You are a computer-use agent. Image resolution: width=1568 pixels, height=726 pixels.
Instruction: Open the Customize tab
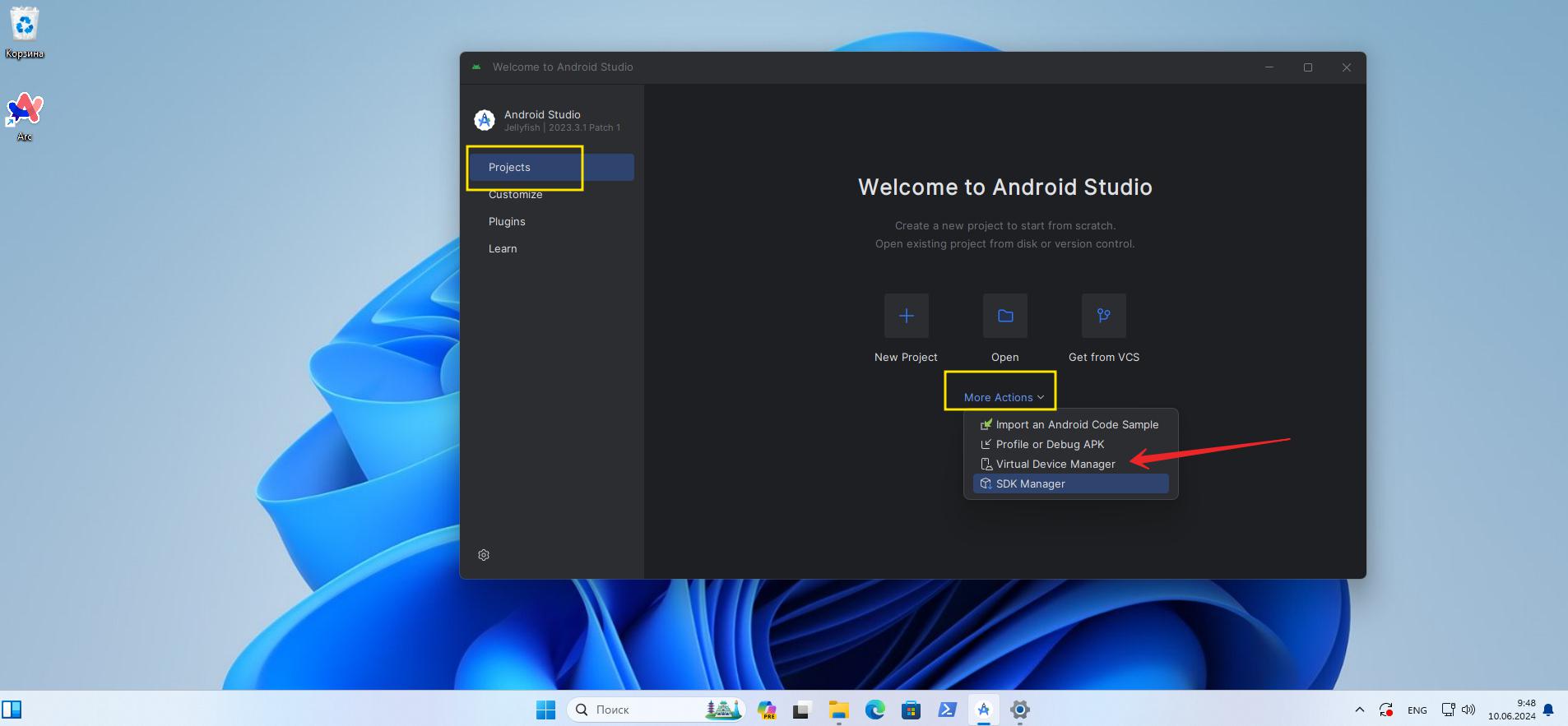515,195
